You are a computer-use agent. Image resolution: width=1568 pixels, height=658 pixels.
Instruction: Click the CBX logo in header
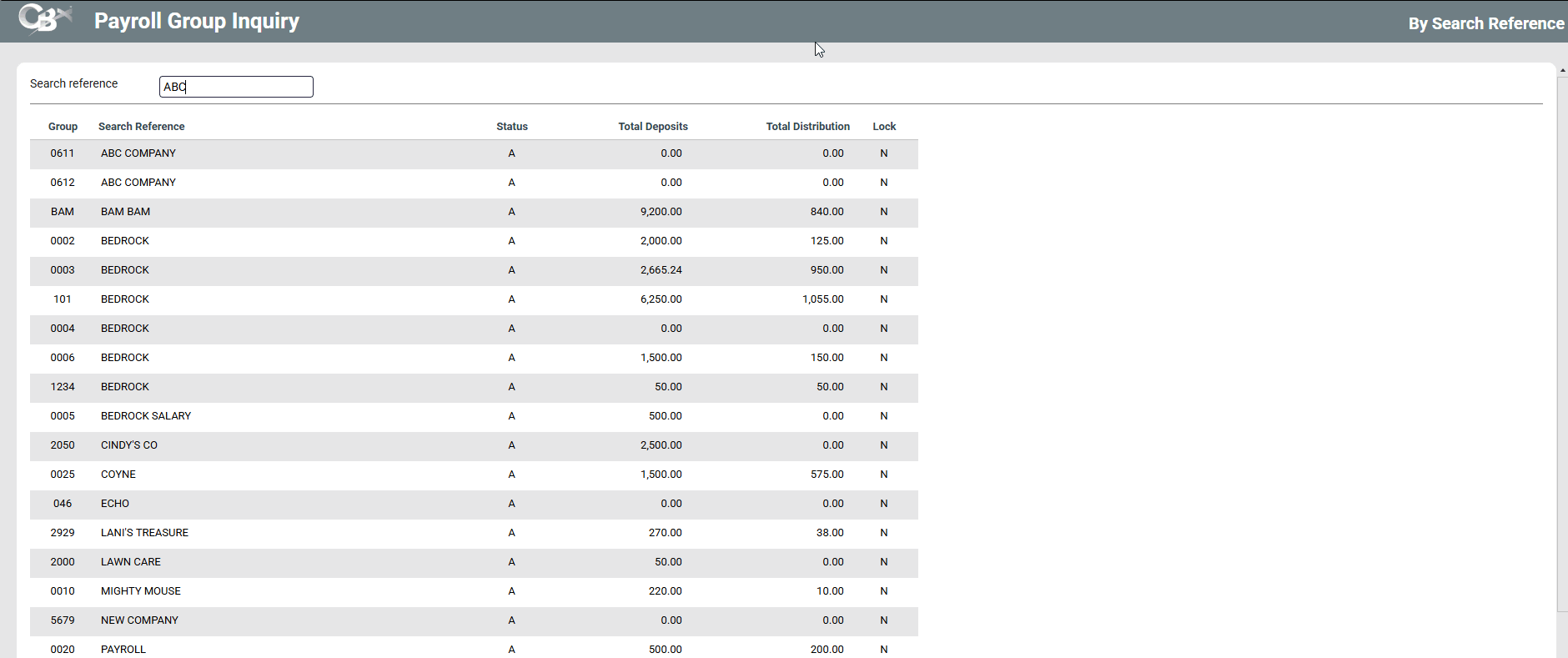click(45, 19)
